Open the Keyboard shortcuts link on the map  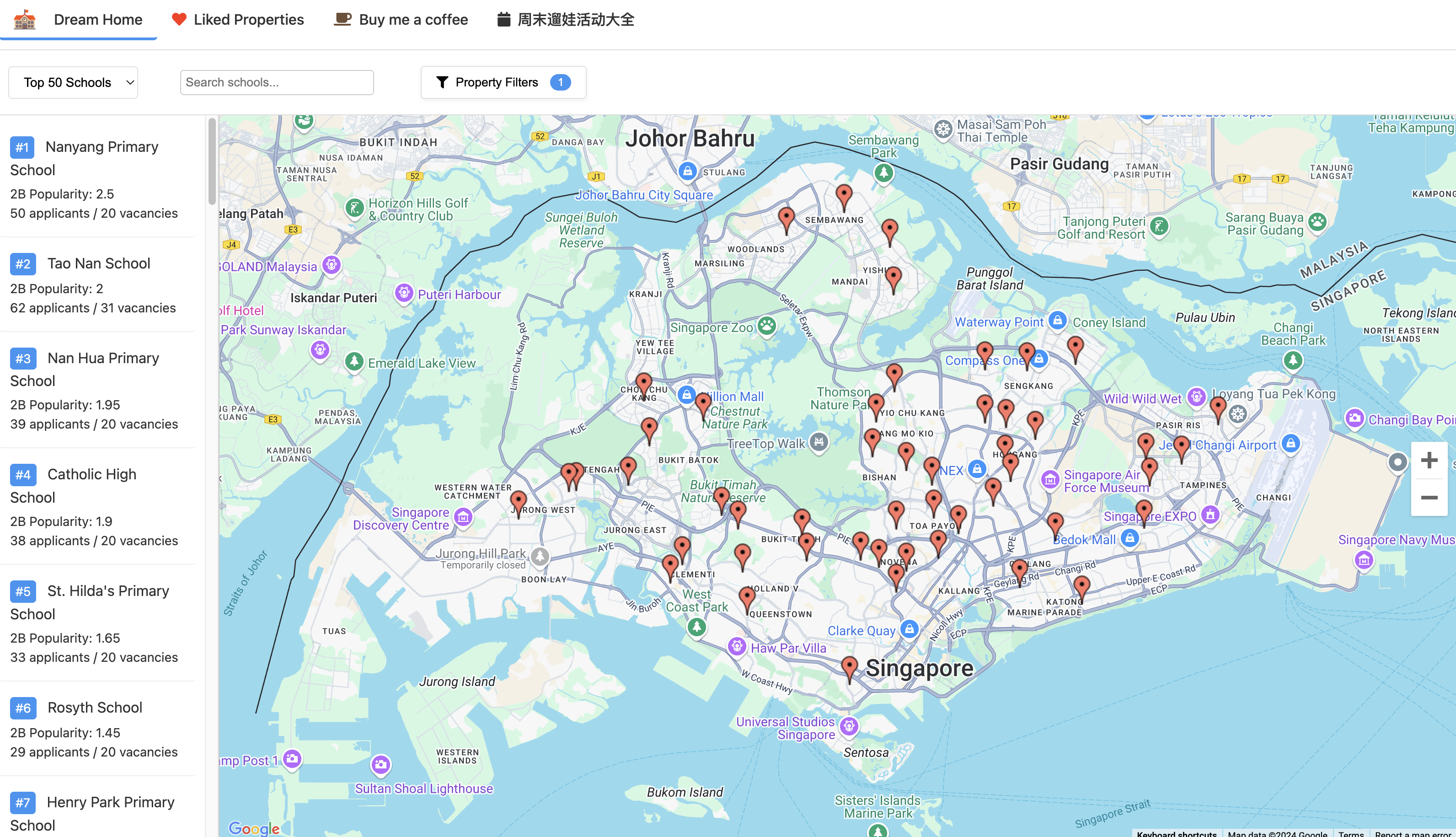[x=1176, y=833]
